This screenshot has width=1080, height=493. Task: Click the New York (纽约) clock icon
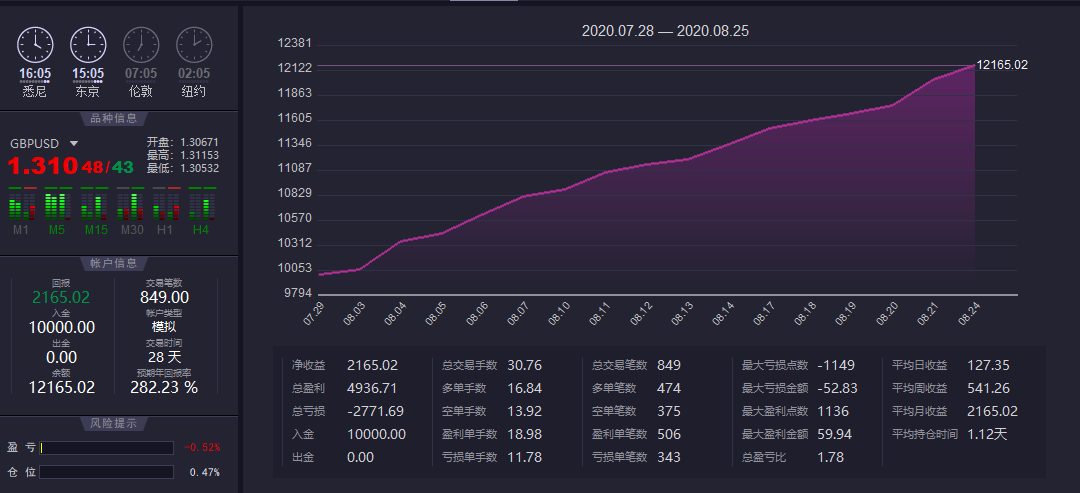[194, 44]
